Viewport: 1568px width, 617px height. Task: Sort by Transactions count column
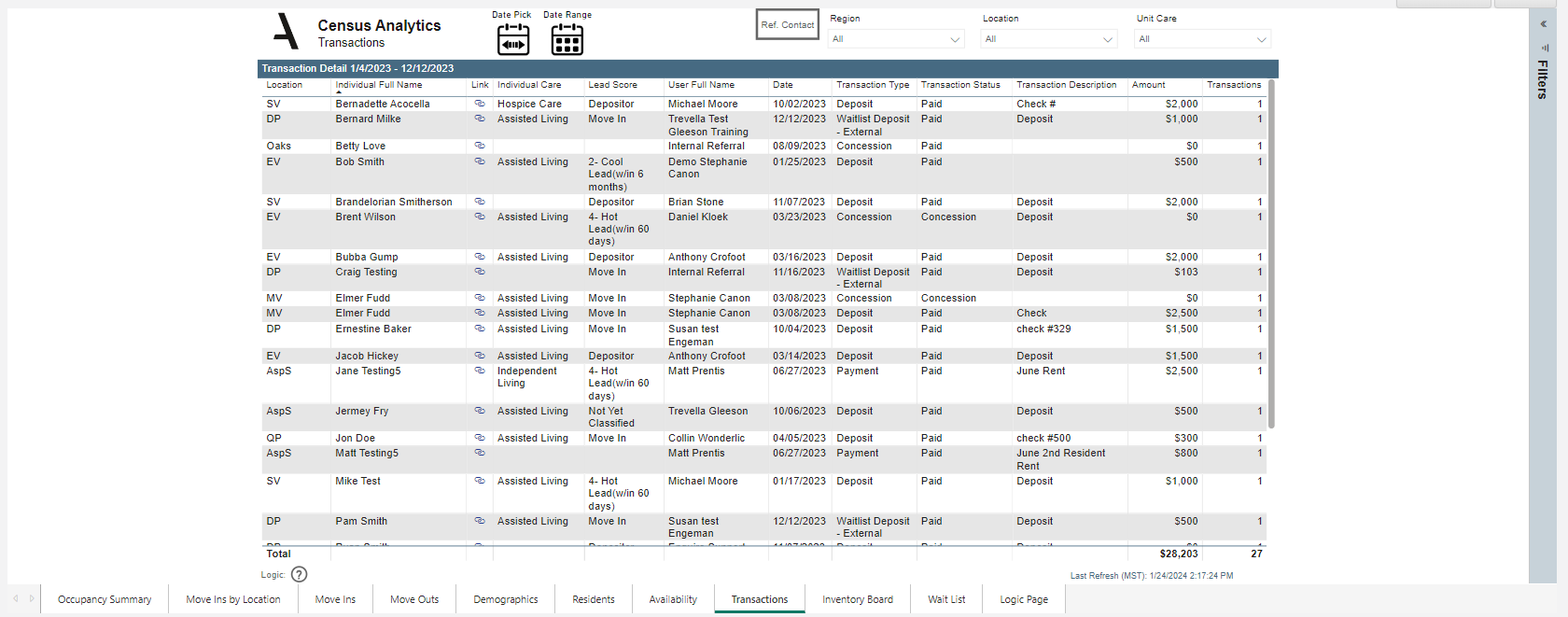point(1234,85)
